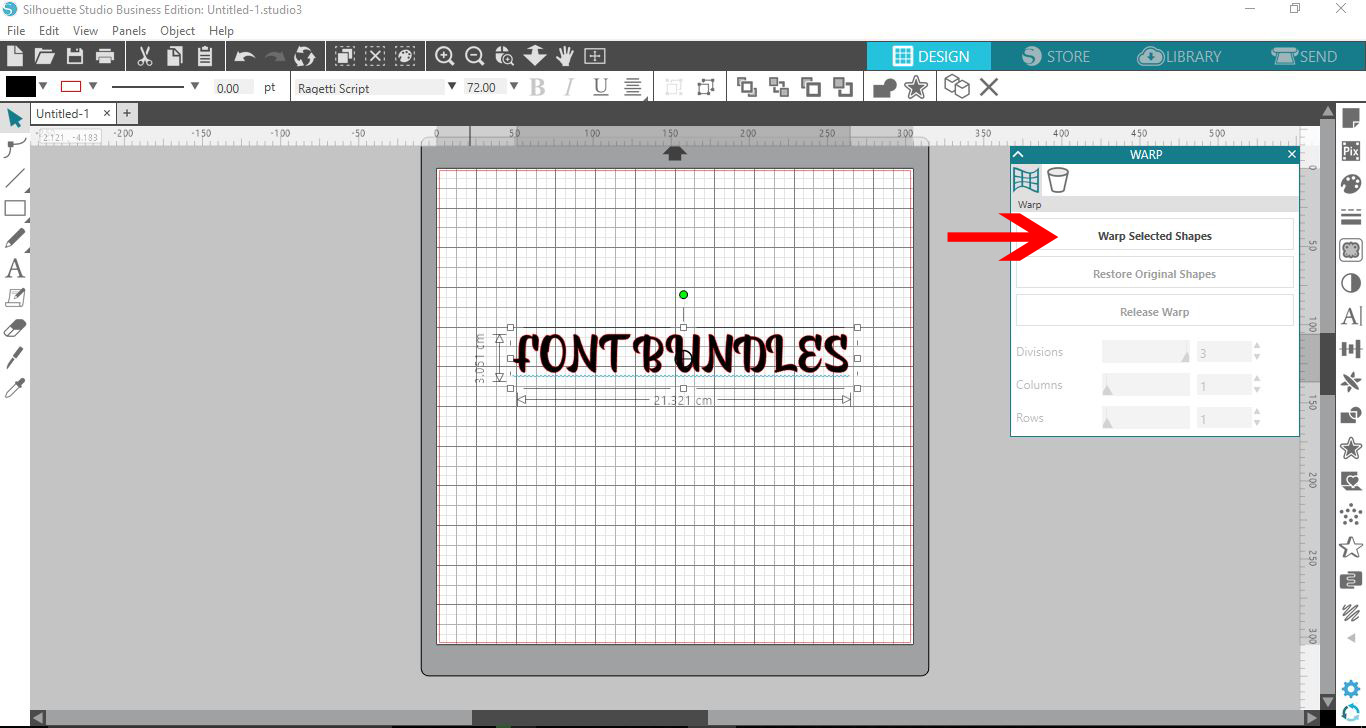Select the Draw Rectangle tool
Image resolution: width=1366 pixels, height=728 pixels.
tap(14, 208)
